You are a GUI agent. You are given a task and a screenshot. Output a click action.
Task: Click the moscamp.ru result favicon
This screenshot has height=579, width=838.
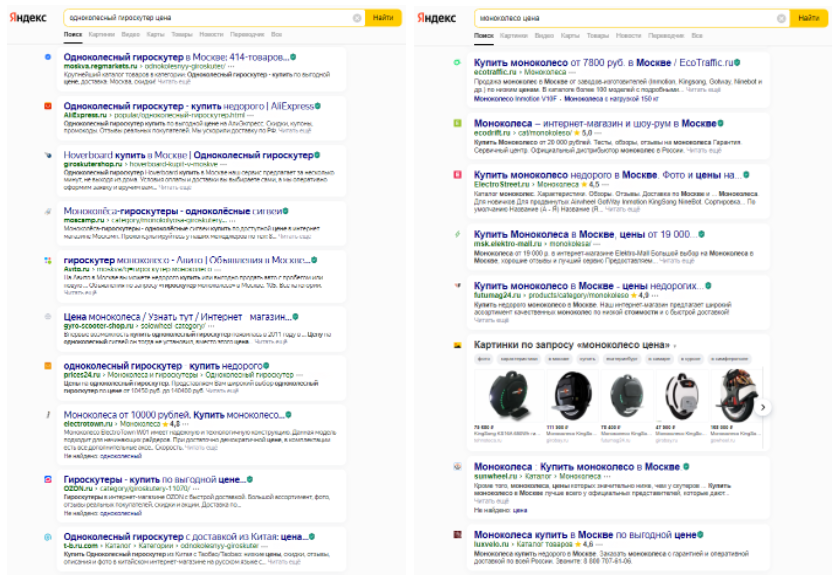(x=48, y=211)
